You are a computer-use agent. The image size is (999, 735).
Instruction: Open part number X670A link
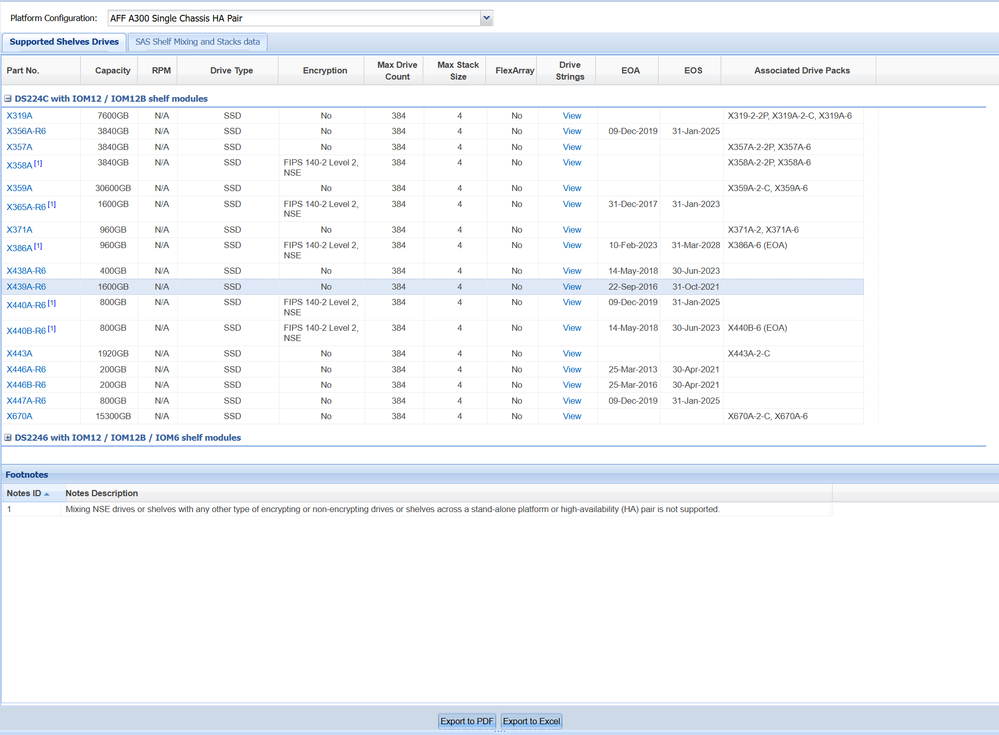pyautogui.click(x=19, y=417)
